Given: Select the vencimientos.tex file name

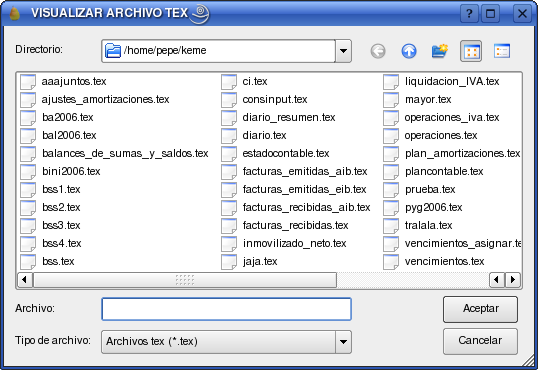Looking at the screenshot, I should [x=444, y=262].
